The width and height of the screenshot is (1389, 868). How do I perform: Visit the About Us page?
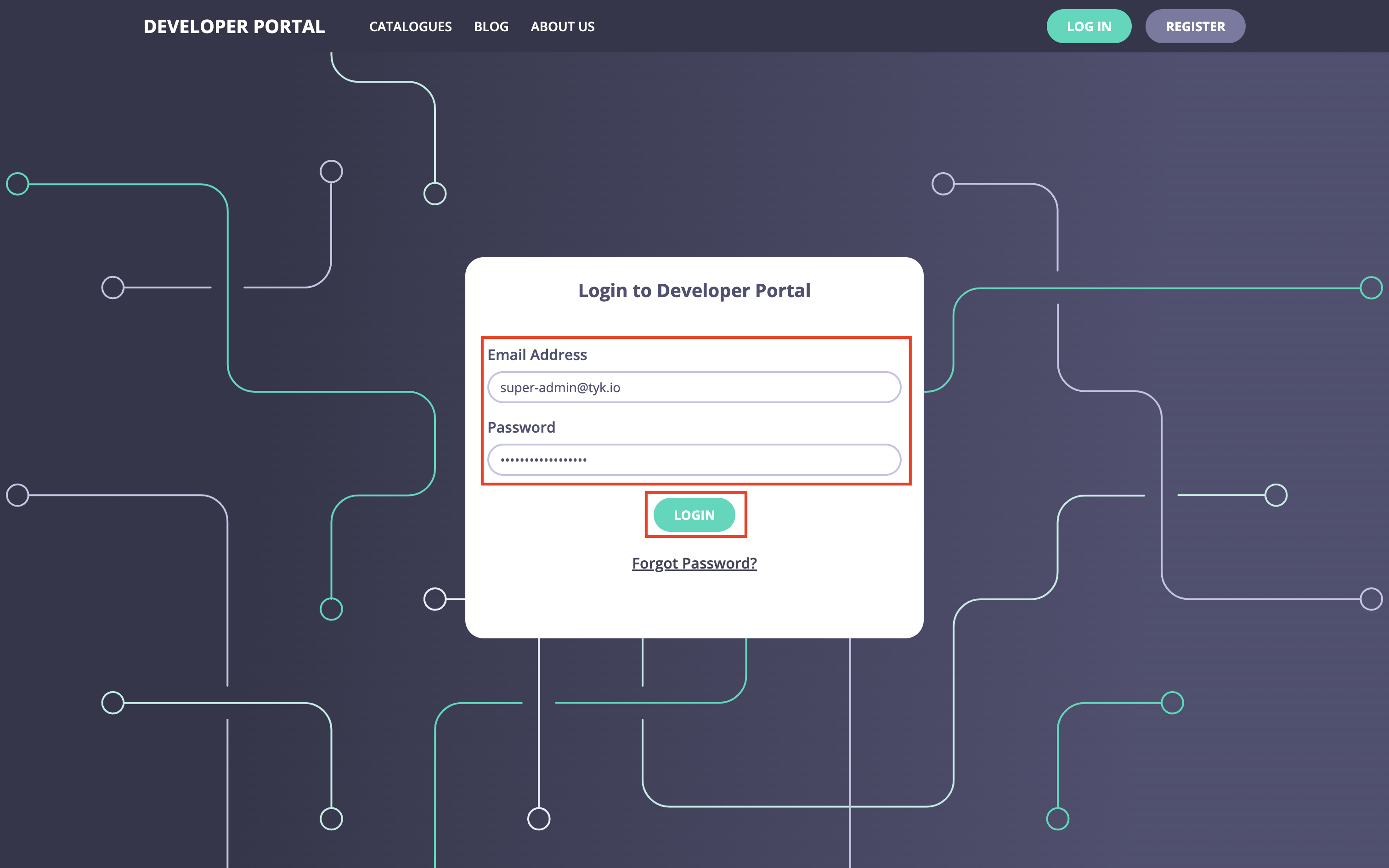(563, 27)
